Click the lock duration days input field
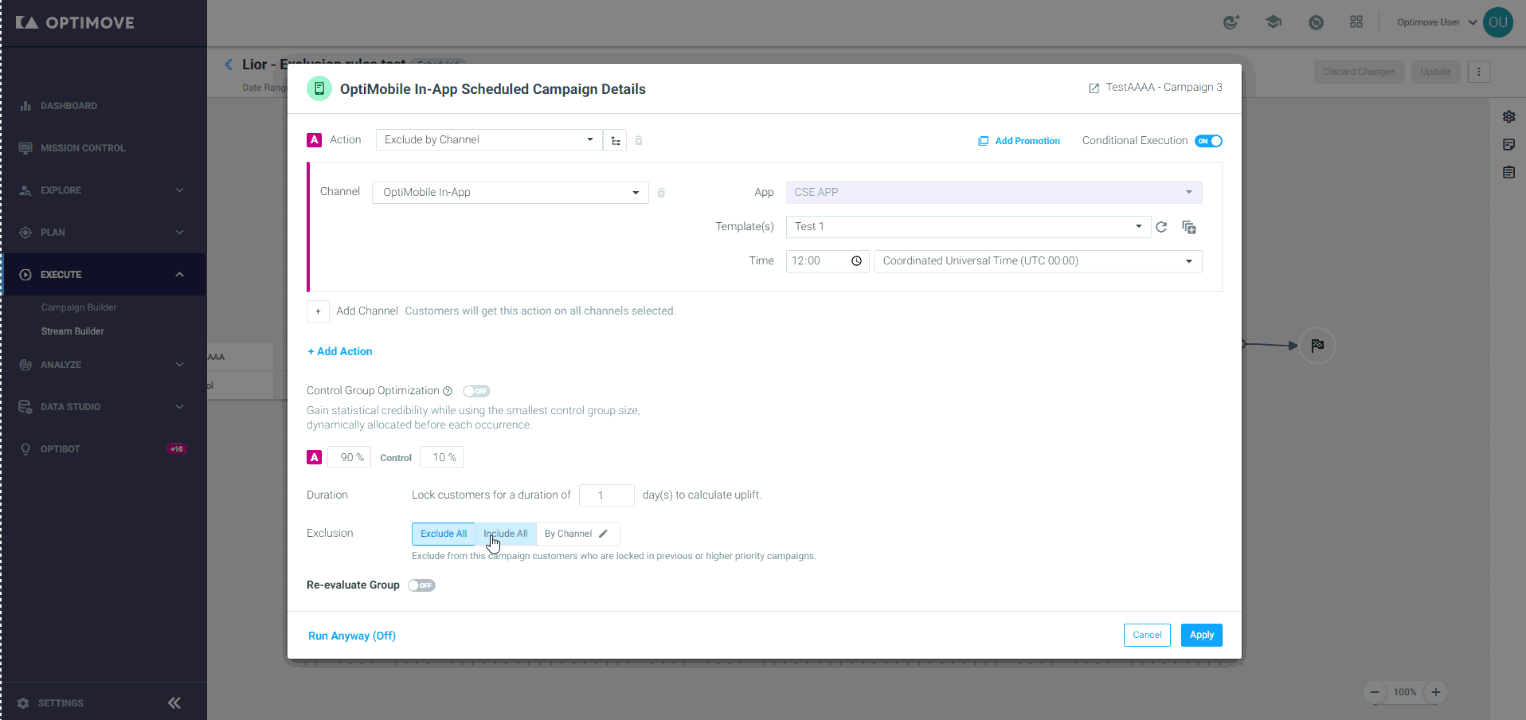Viewport: 1526px width, 720px height. 607,495
